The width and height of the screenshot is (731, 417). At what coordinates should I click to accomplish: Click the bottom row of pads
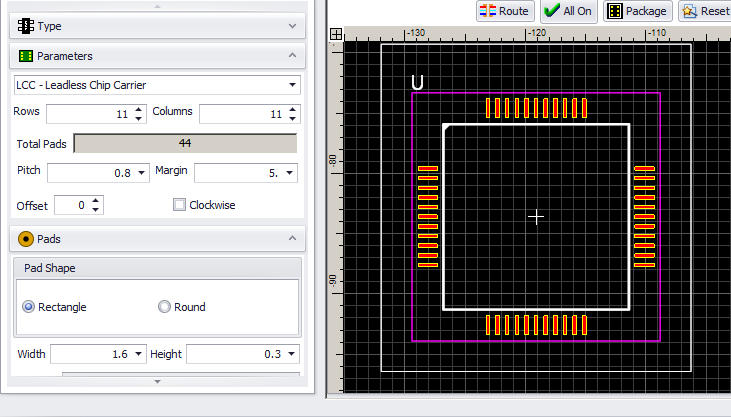coord(536,325)
